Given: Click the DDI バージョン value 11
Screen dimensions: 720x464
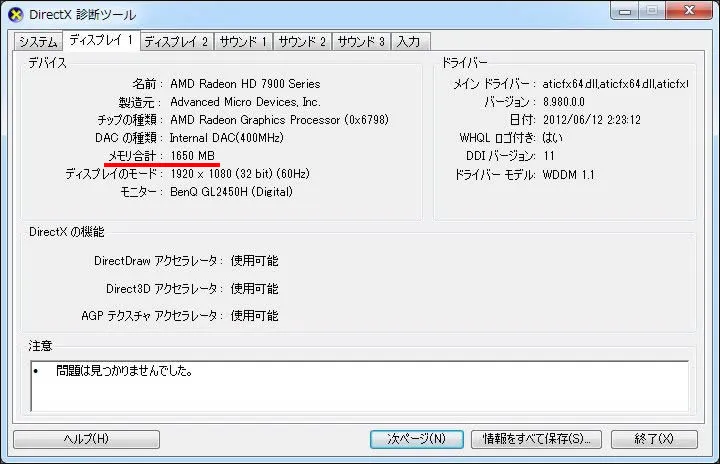Looking at the screenshot, I should tap(549, 156).
